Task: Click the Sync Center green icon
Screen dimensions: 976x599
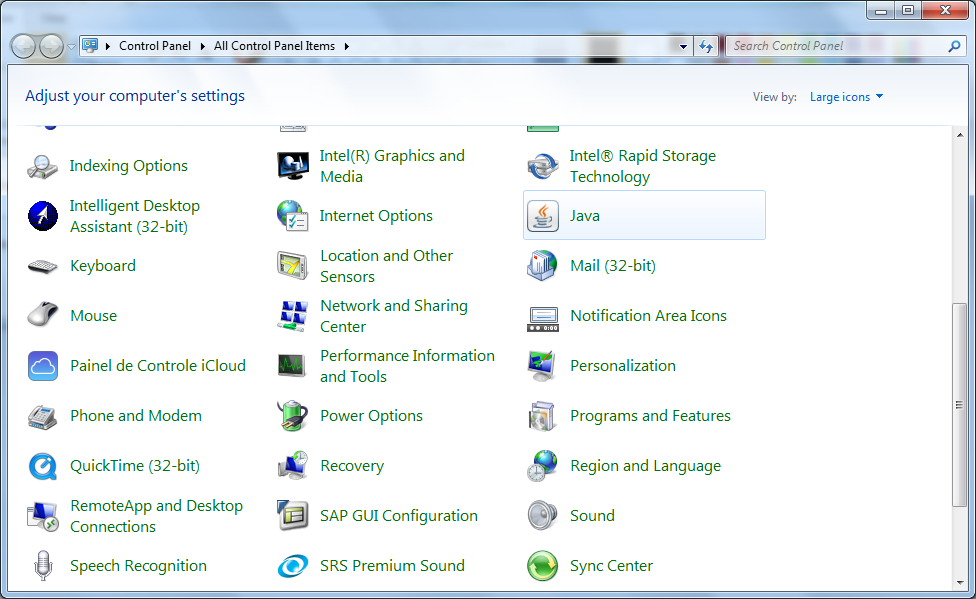Action: tap(542, 566)
